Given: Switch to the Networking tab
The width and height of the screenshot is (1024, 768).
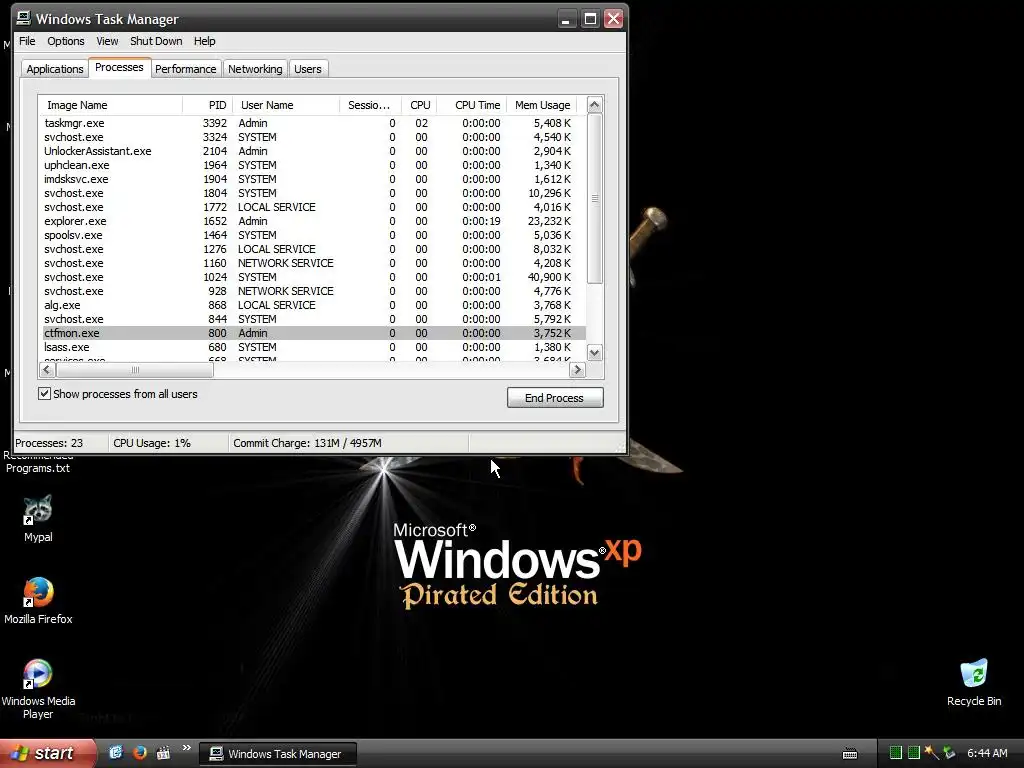Looking at the screenshot, I should [255, 69].
